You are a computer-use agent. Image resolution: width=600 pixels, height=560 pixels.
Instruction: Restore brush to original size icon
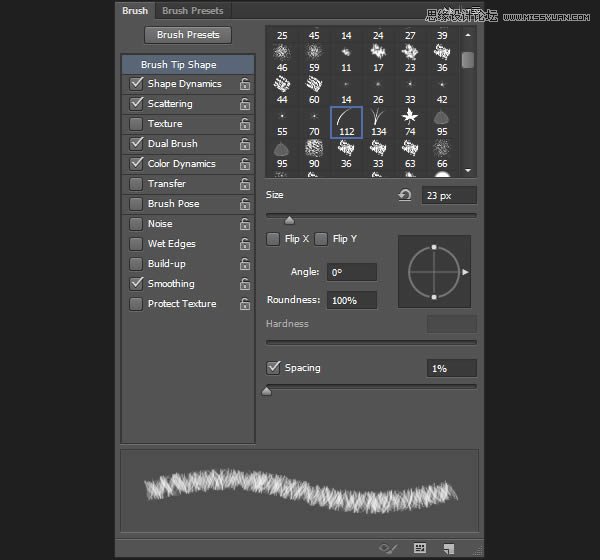[x=404, y=195]
